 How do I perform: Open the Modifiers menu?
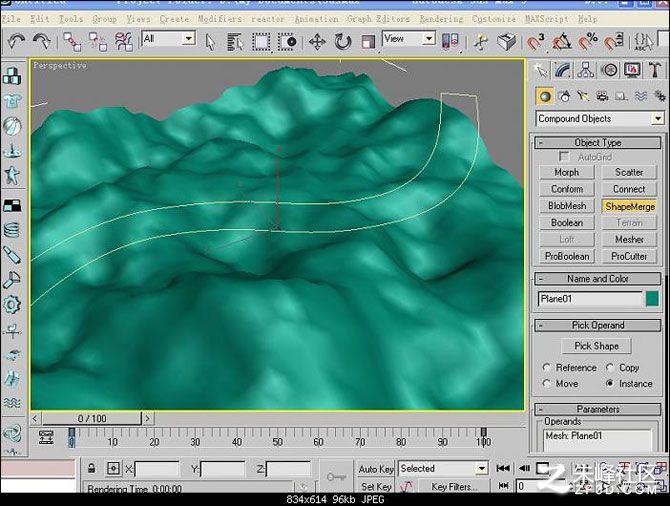[220, 19]
